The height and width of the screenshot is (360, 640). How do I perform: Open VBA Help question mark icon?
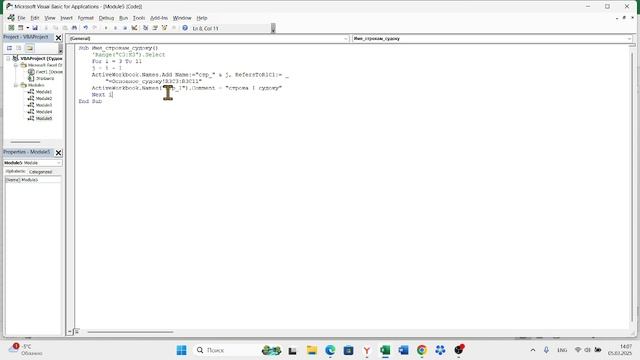(x=185, y=28)
